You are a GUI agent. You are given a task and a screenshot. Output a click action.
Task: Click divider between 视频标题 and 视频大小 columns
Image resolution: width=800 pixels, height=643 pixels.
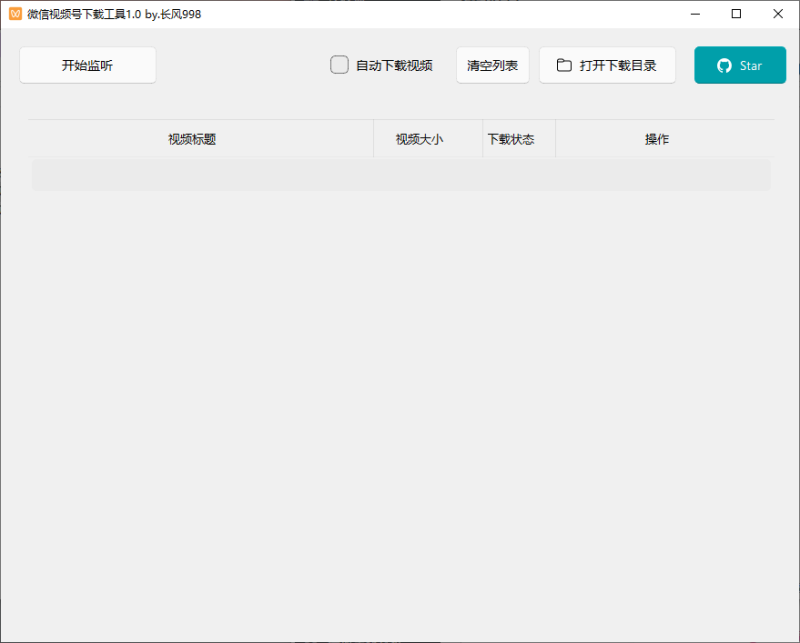click(x=373, y=139)
